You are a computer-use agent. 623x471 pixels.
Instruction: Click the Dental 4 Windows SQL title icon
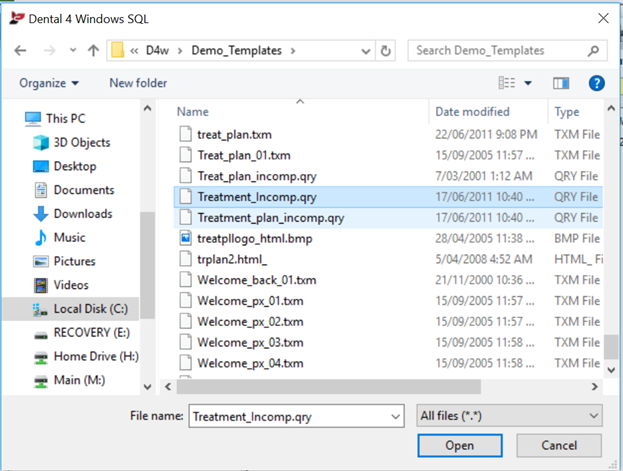[x=17, y=18]
